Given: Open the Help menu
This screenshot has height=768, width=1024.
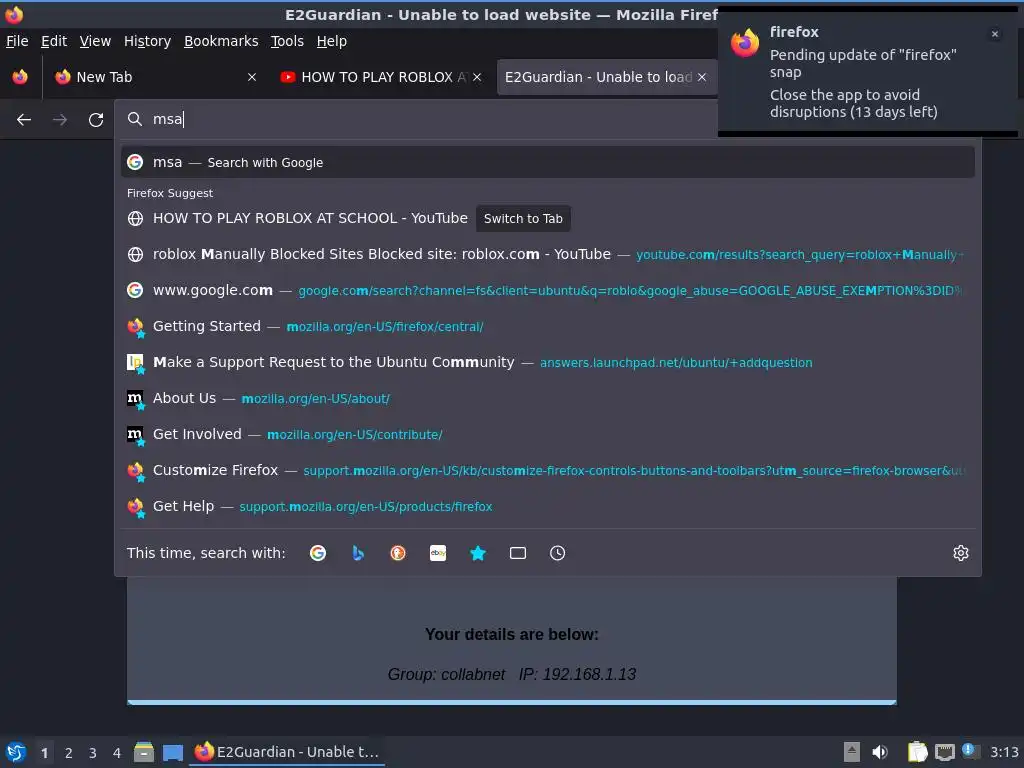Looking at the screenshot, I should pyautogui.click(x=332, y=41).
